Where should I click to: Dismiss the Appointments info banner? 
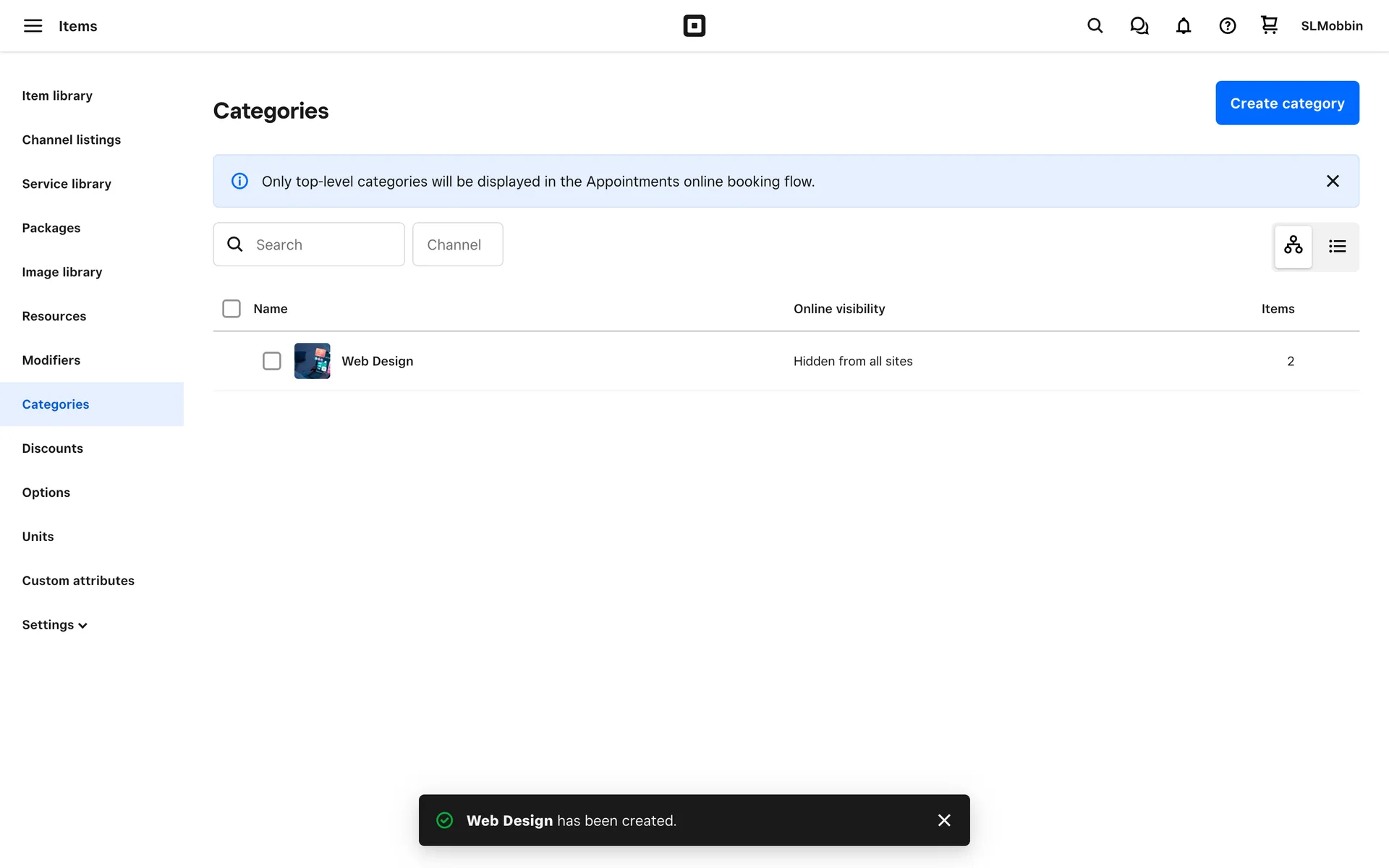point(1332,181)
